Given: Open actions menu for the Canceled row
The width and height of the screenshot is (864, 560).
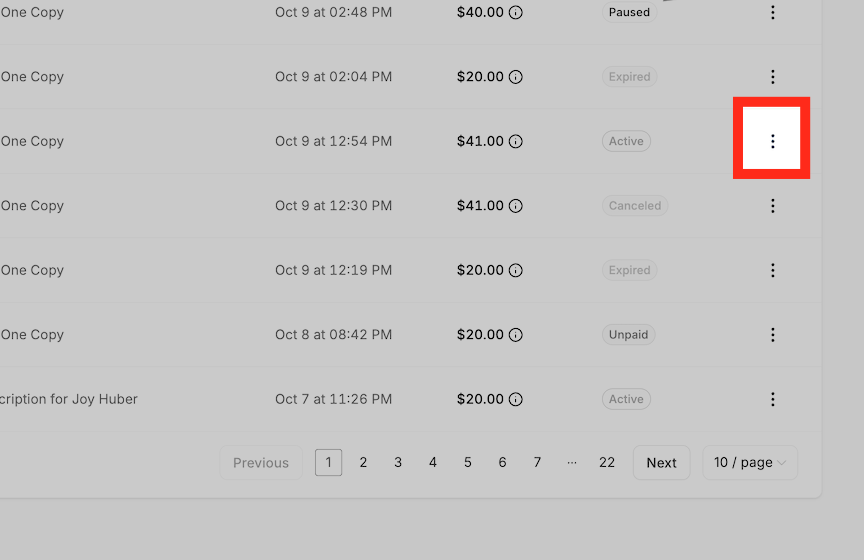Looking at the screenshot, I should click(x=773, y=206).
